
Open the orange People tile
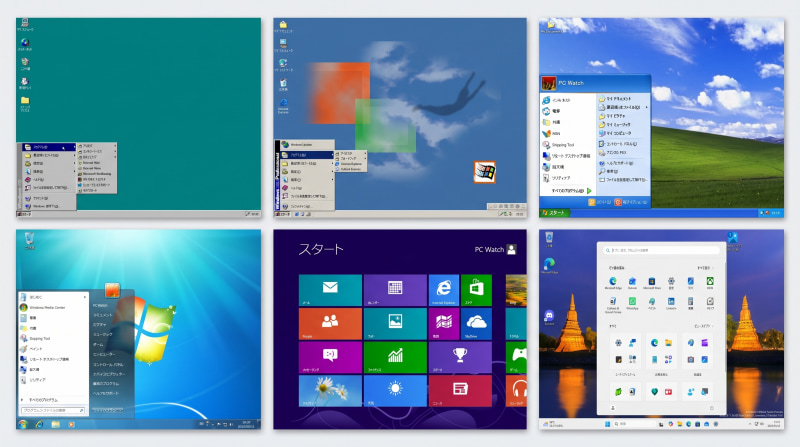coord(330,324)
